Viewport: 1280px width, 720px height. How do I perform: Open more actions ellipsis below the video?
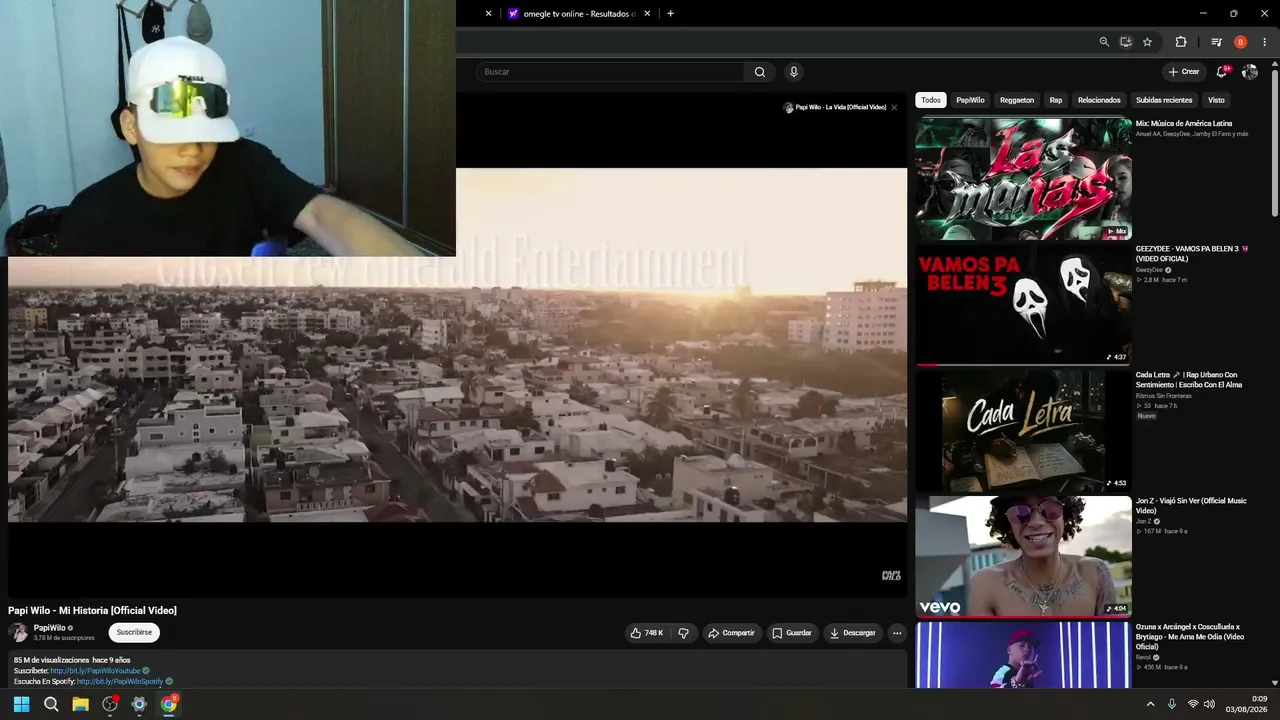pyautogui.click(x=897, y=633)
